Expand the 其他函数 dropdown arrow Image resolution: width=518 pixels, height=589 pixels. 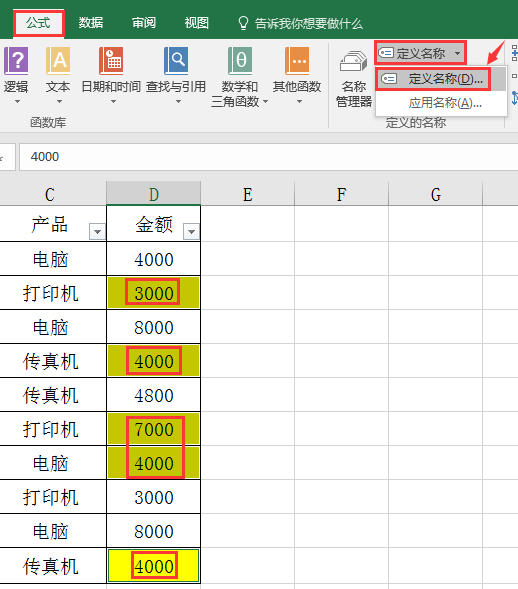(x=299, y=101)
